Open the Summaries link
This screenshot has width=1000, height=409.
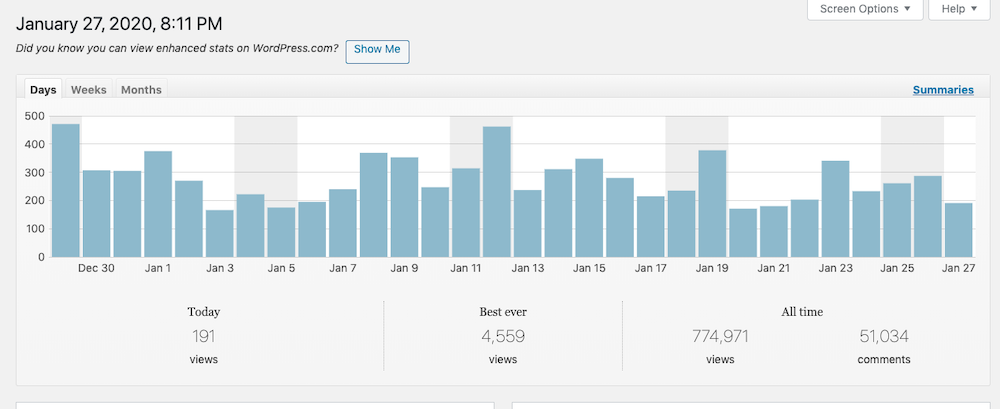click(942, 90)
